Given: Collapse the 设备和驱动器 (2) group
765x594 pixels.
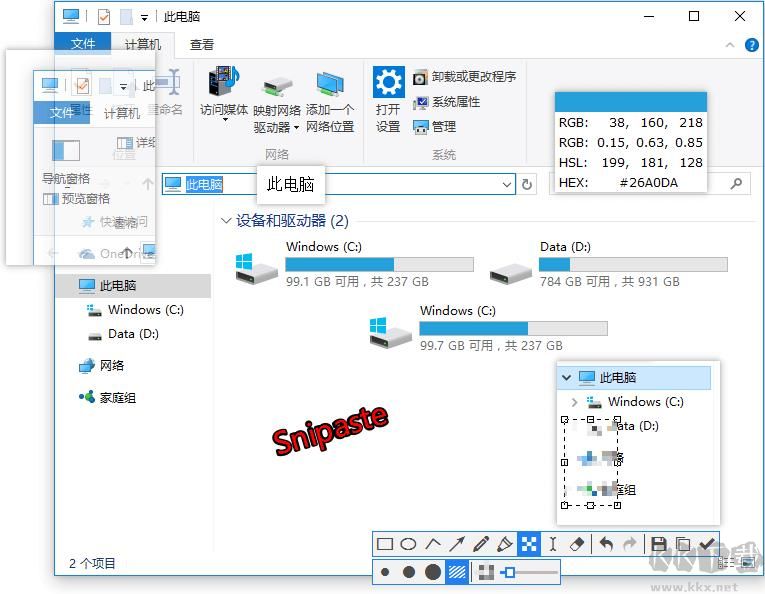Looking at the screenshot, I should (x=225, y=220).
